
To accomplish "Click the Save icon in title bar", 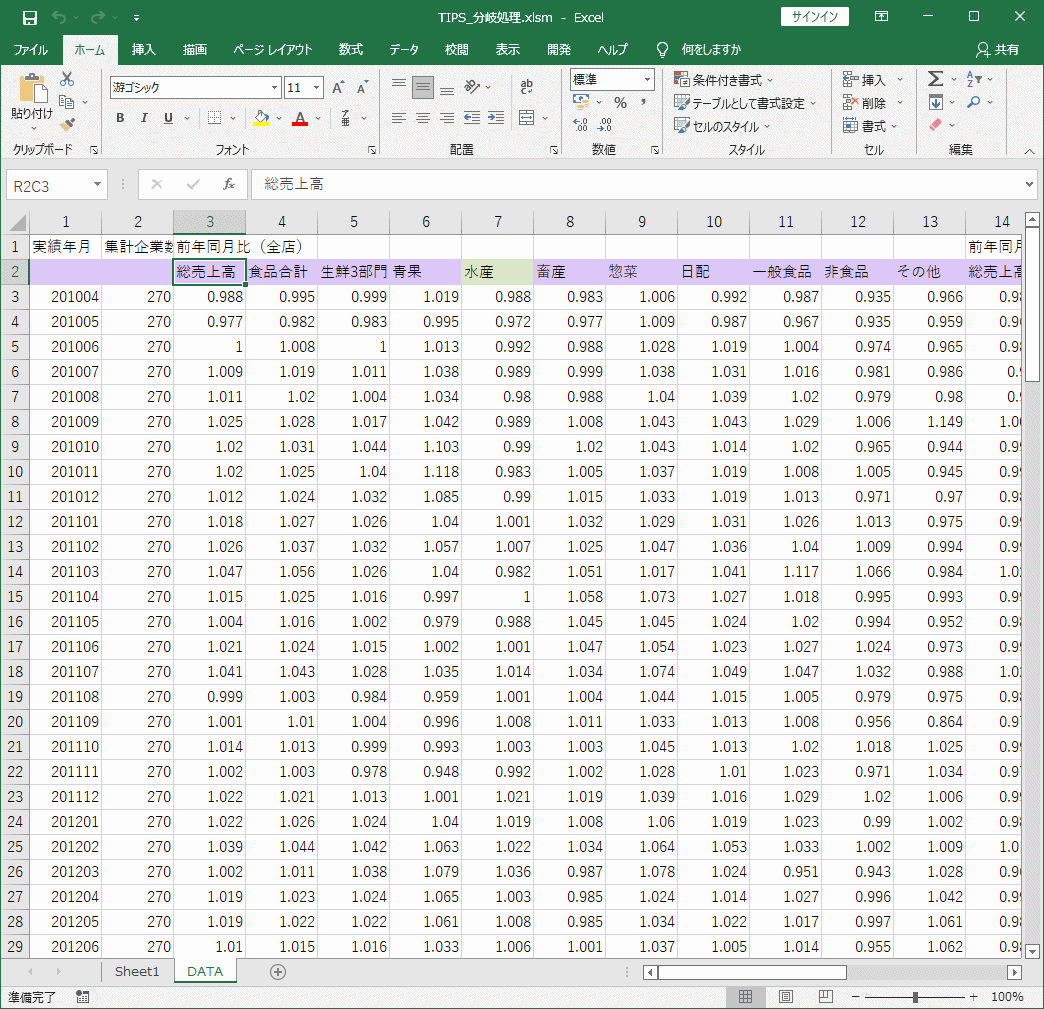I will coord(29,17).
